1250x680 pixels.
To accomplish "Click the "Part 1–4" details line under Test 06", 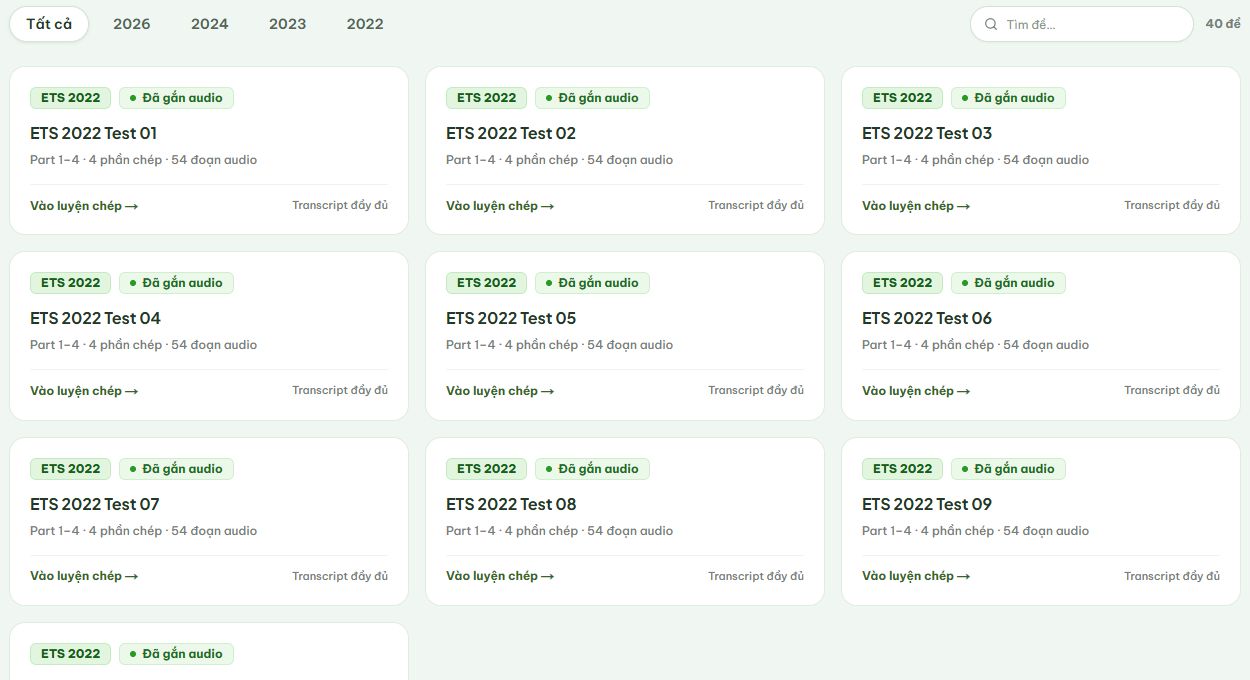I will click(x=975, y=345).
